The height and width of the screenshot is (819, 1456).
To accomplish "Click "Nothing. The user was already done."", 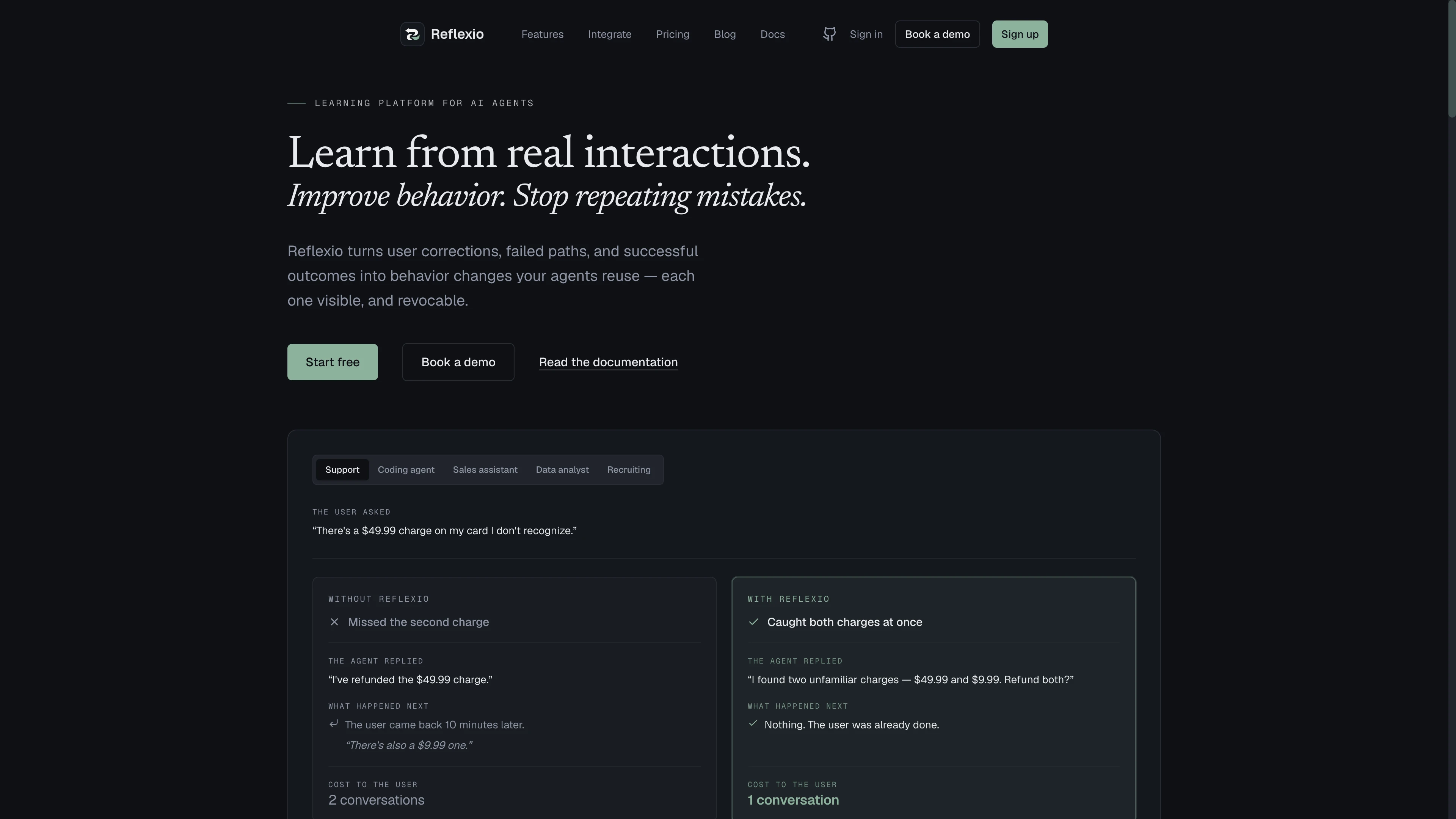I will coord(852,725).
